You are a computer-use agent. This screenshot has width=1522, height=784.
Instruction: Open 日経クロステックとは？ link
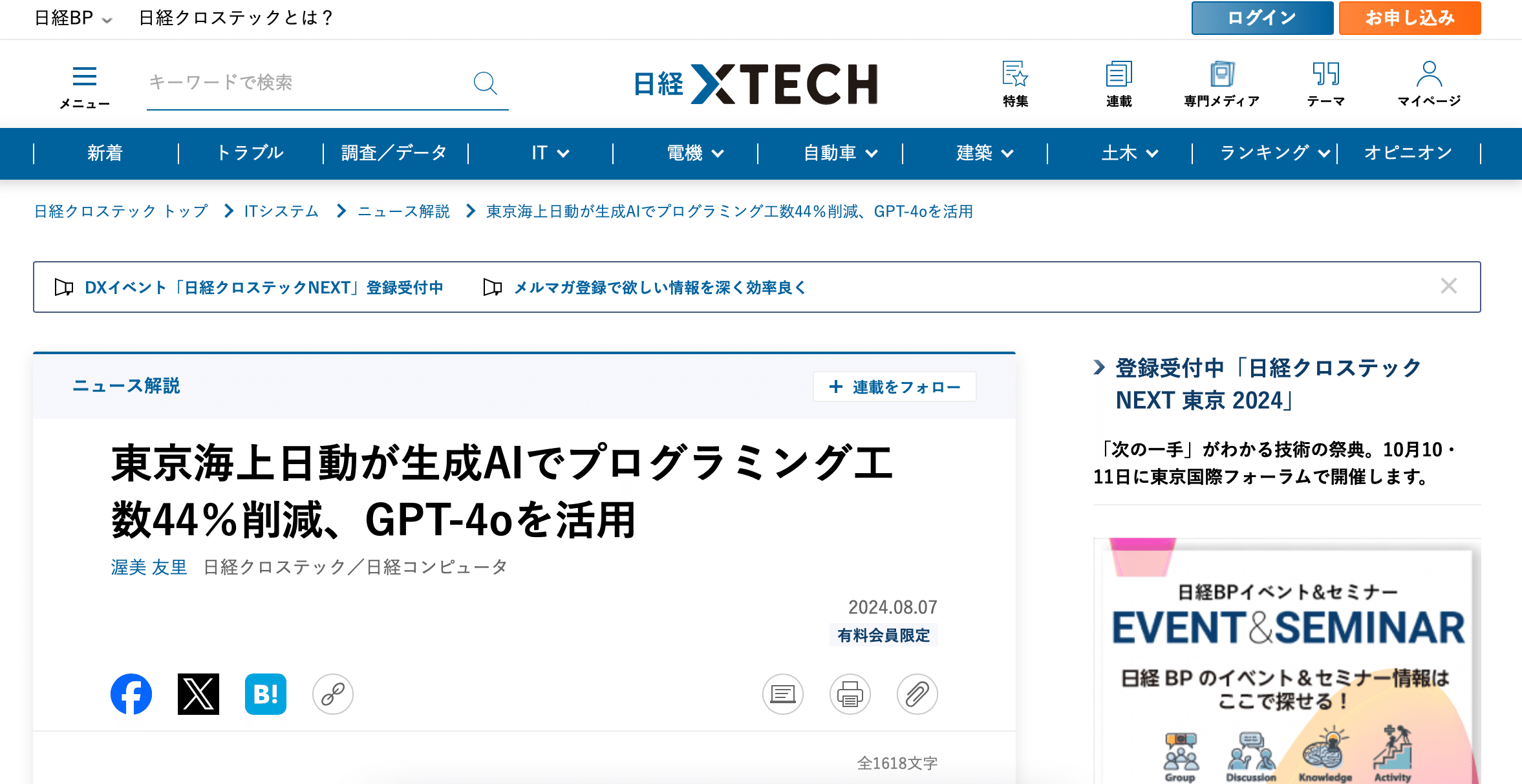237,18
